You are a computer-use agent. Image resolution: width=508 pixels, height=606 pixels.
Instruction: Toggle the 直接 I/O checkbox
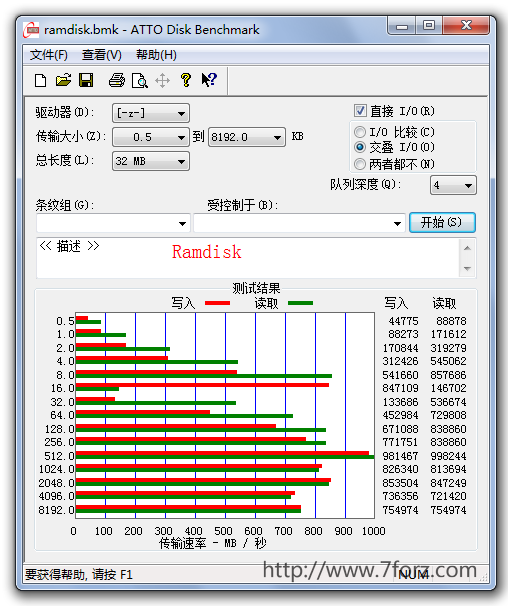(x=360, y=111)
